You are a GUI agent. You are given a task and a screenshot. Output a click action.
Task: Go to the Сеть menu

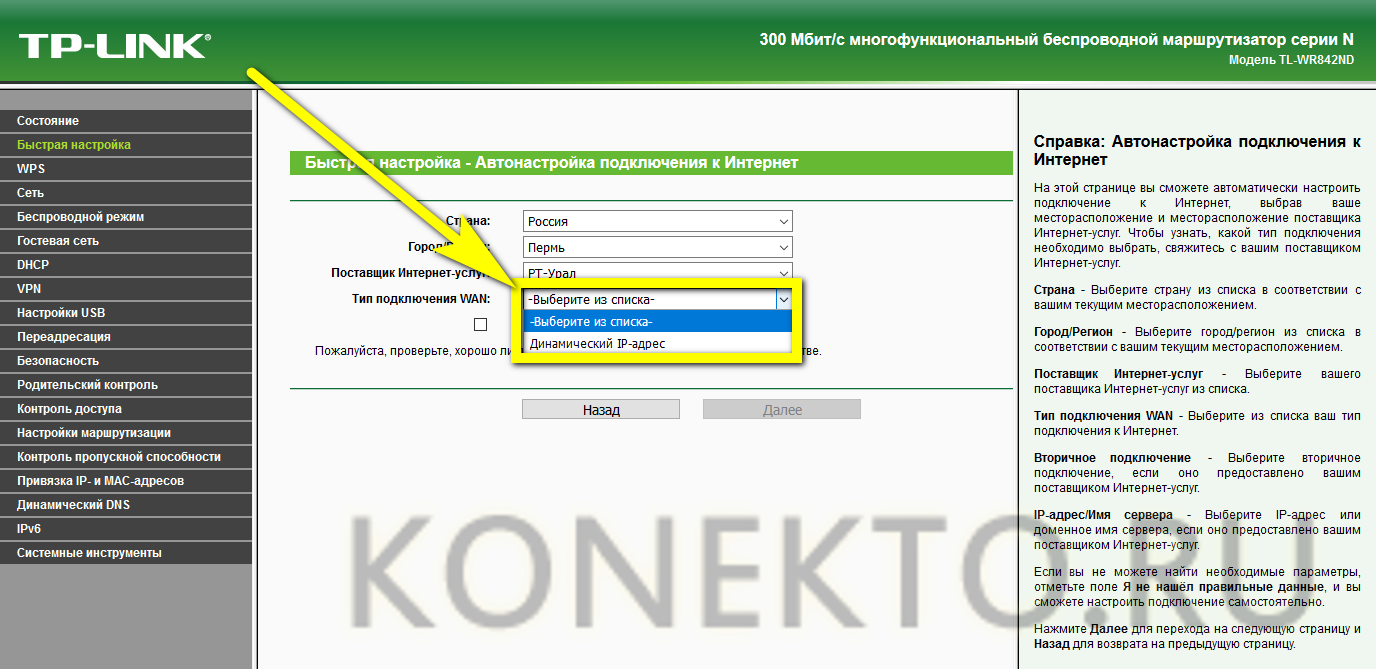coord(126,193)
